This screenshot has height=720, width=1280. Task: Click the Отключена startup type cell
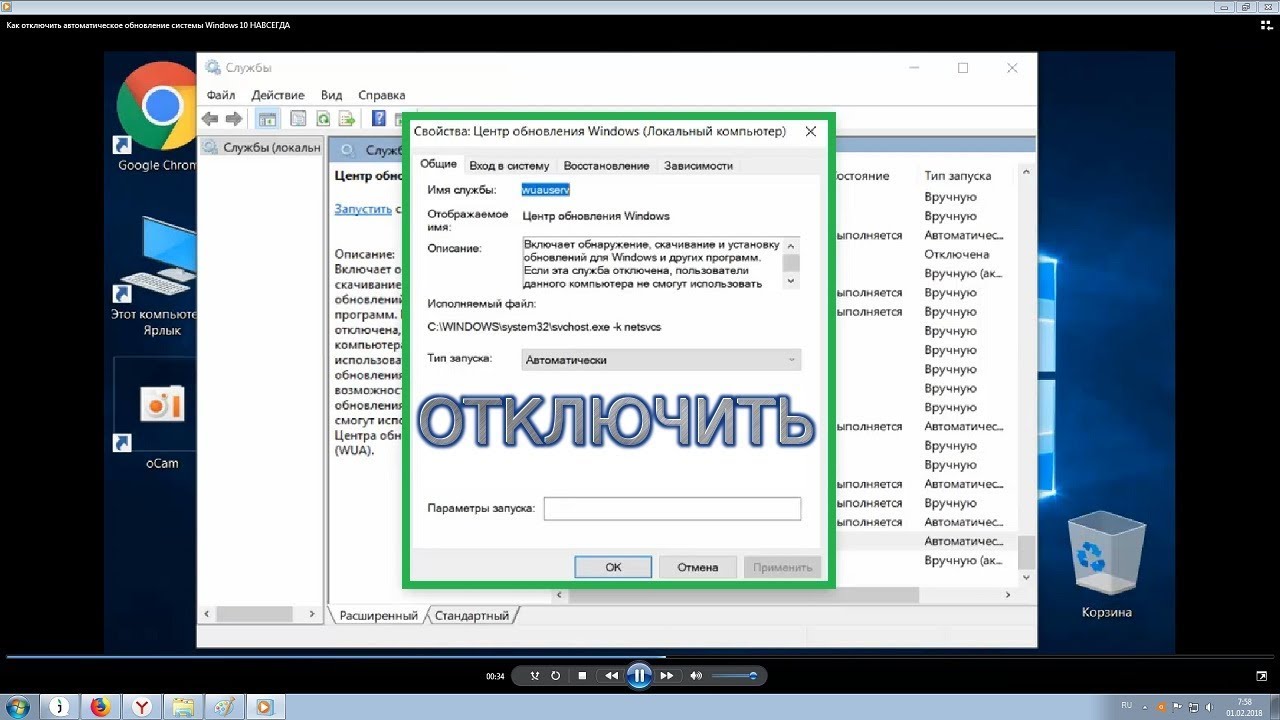[957, 254]
